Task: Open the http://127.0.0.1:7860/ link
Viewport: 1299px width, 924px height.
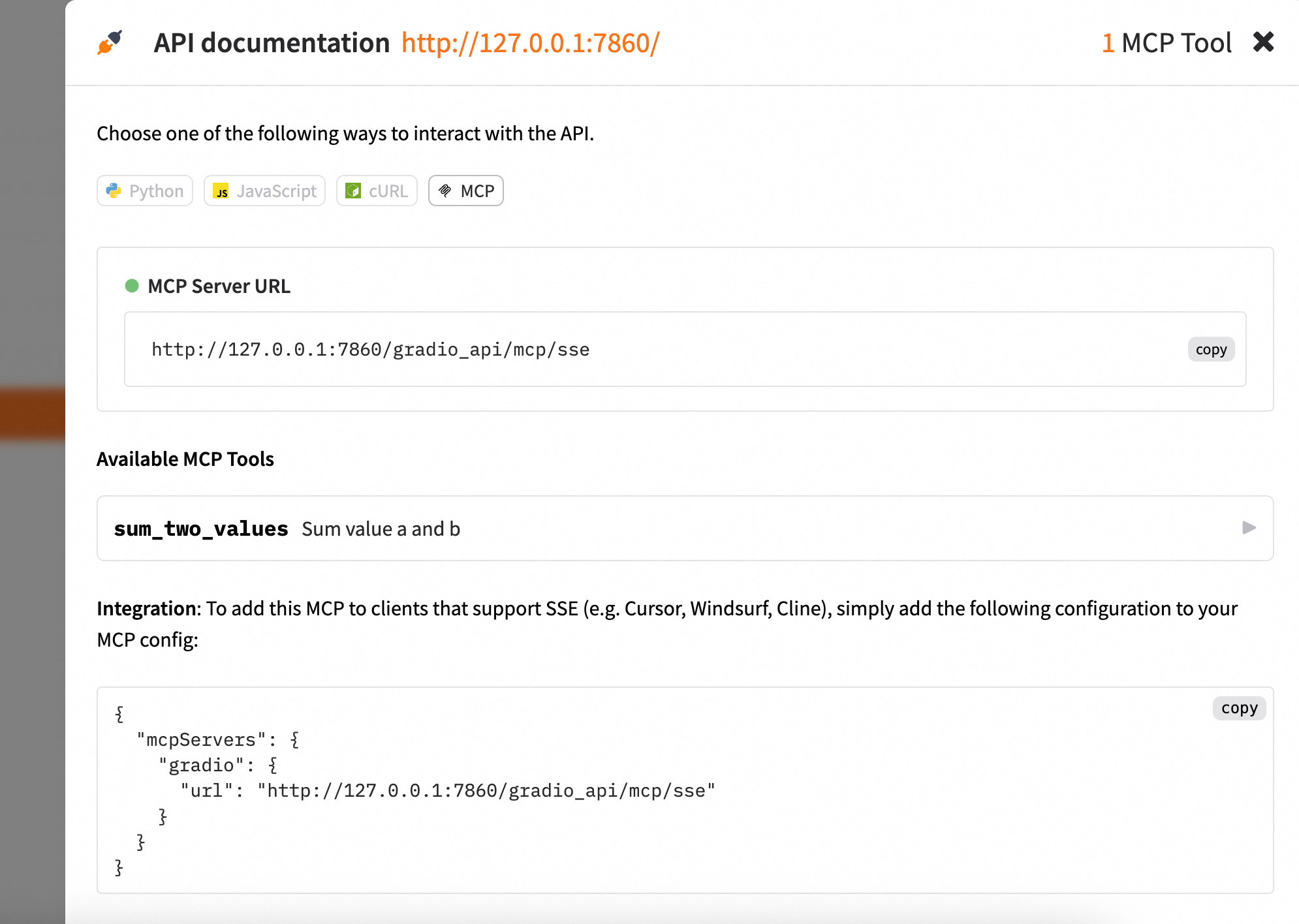Action: click(x=529, y=42)
